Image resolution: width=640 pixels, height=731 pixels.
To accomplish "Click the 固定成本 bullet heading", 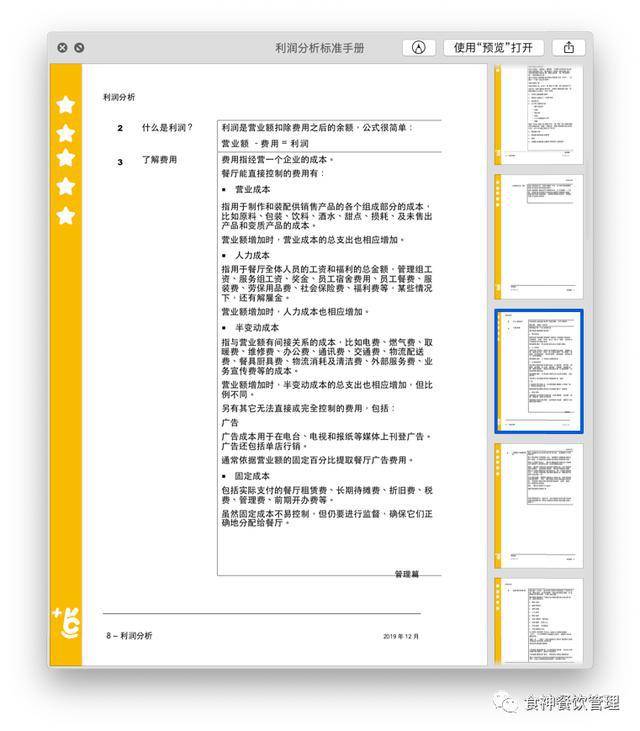I will pyautogui.click(x=252, y=476).
